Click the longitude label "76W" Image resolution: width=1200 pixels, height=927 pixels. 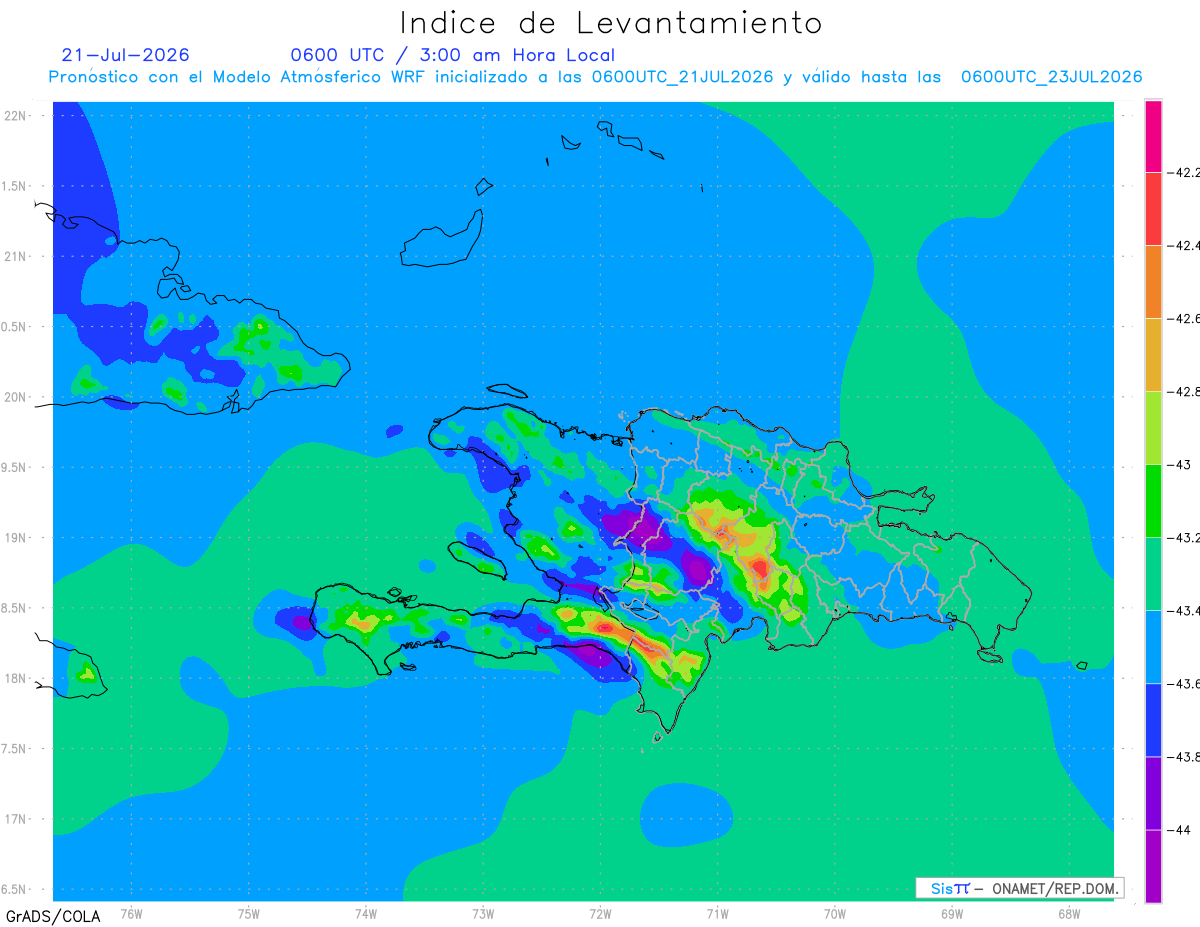131,913
